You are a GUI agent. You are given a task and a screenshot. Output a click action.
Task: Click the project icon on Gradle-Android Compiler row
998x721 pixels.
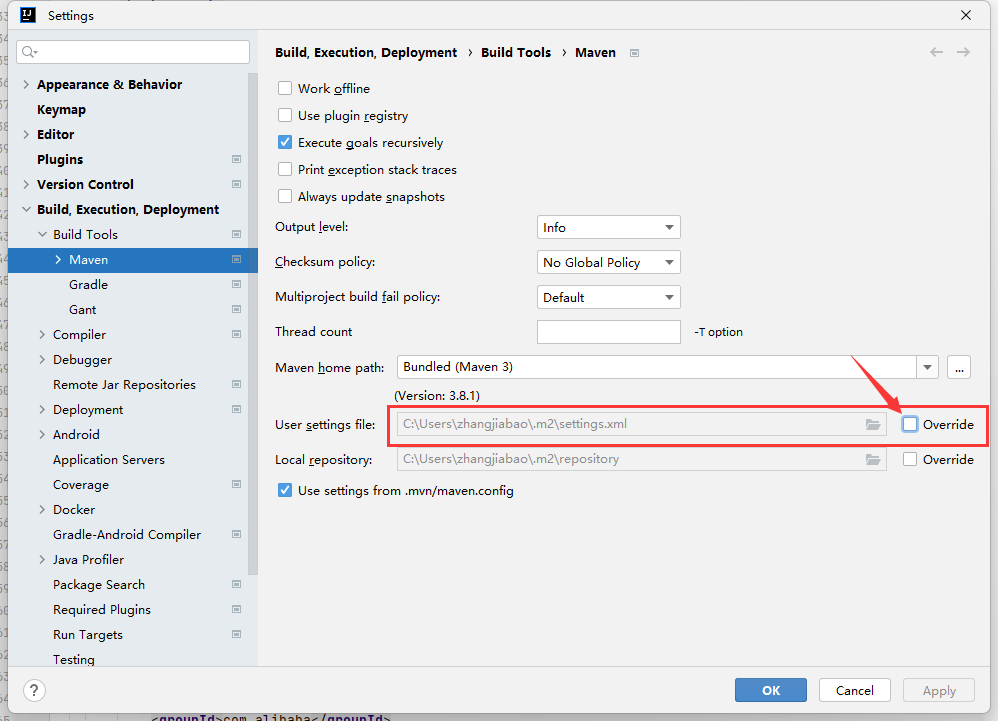pos(236,535)
